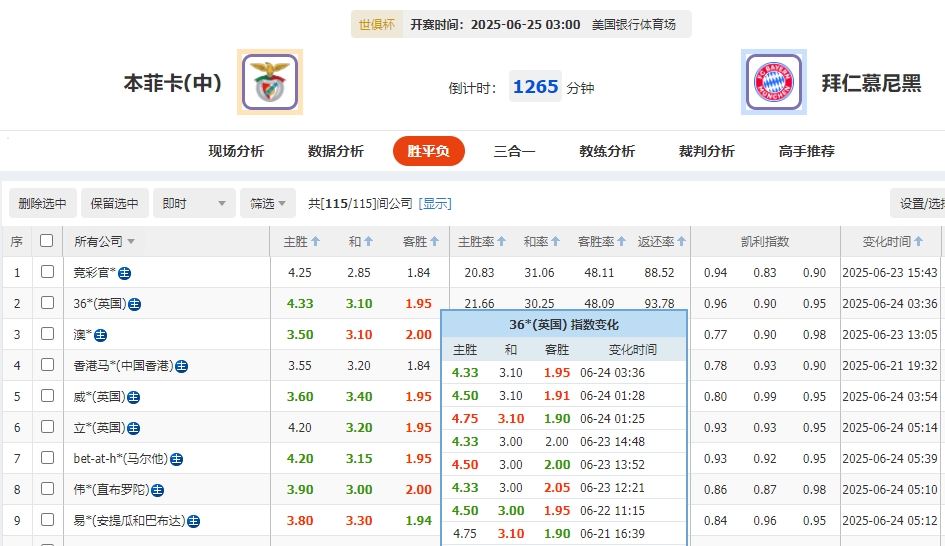Expand the 所有公司 filter dropdown
Viewport: 945px width, 546px height.
tap(130, 242)
